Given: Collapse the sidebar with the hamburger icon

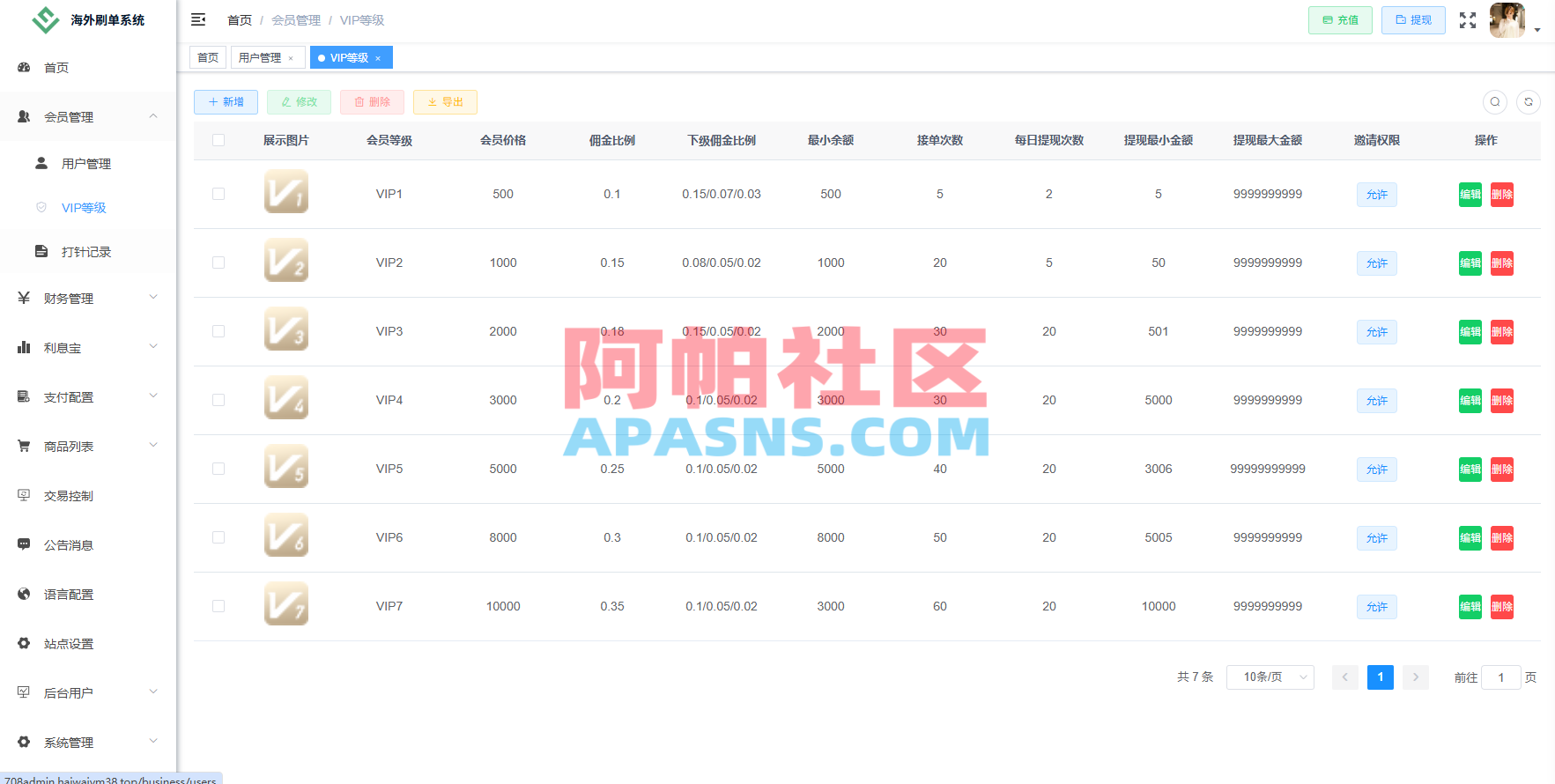Looking at the screenshot, I should [x=198, y=19].
